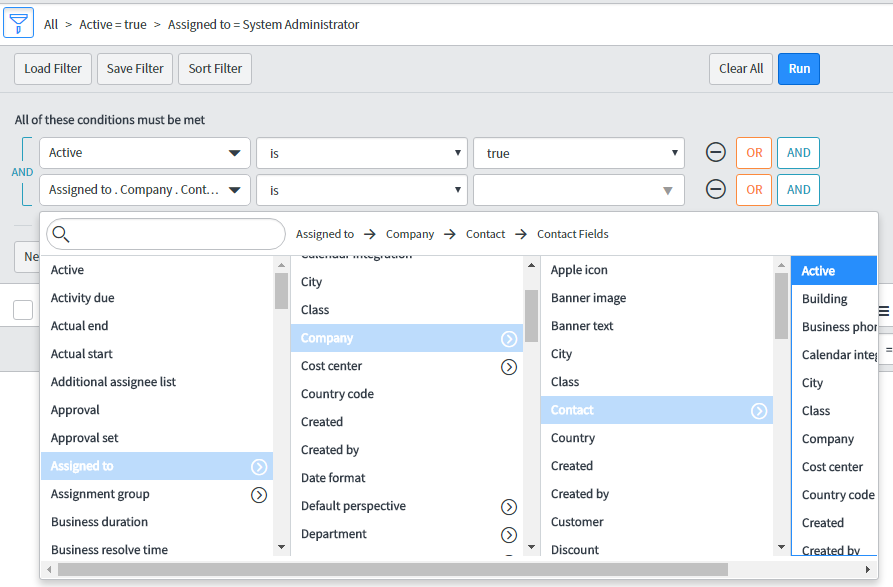893x587 pixels.
Task: Expand the Cost center field
Action: pyautogui.click(x=509, y=366)
